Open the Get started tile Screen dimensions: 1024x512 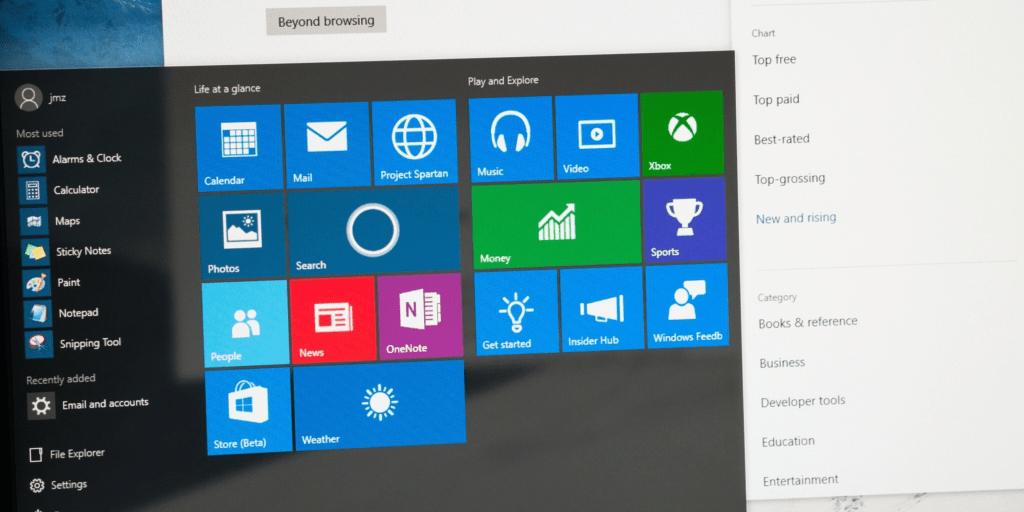(x=517, y=313)
